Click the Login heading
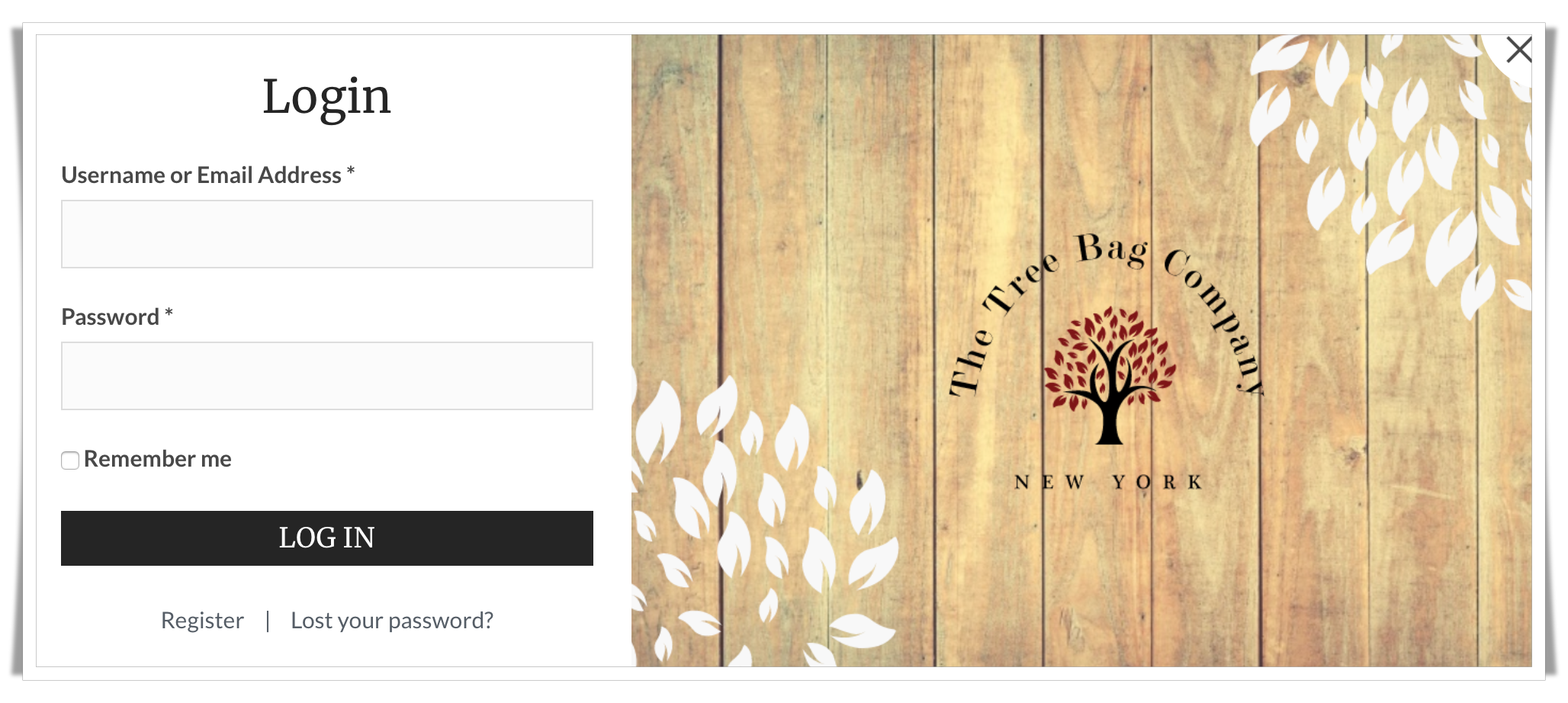Image resolution: width=1568 pixels, height=703 pixels. tap(326, 98)
